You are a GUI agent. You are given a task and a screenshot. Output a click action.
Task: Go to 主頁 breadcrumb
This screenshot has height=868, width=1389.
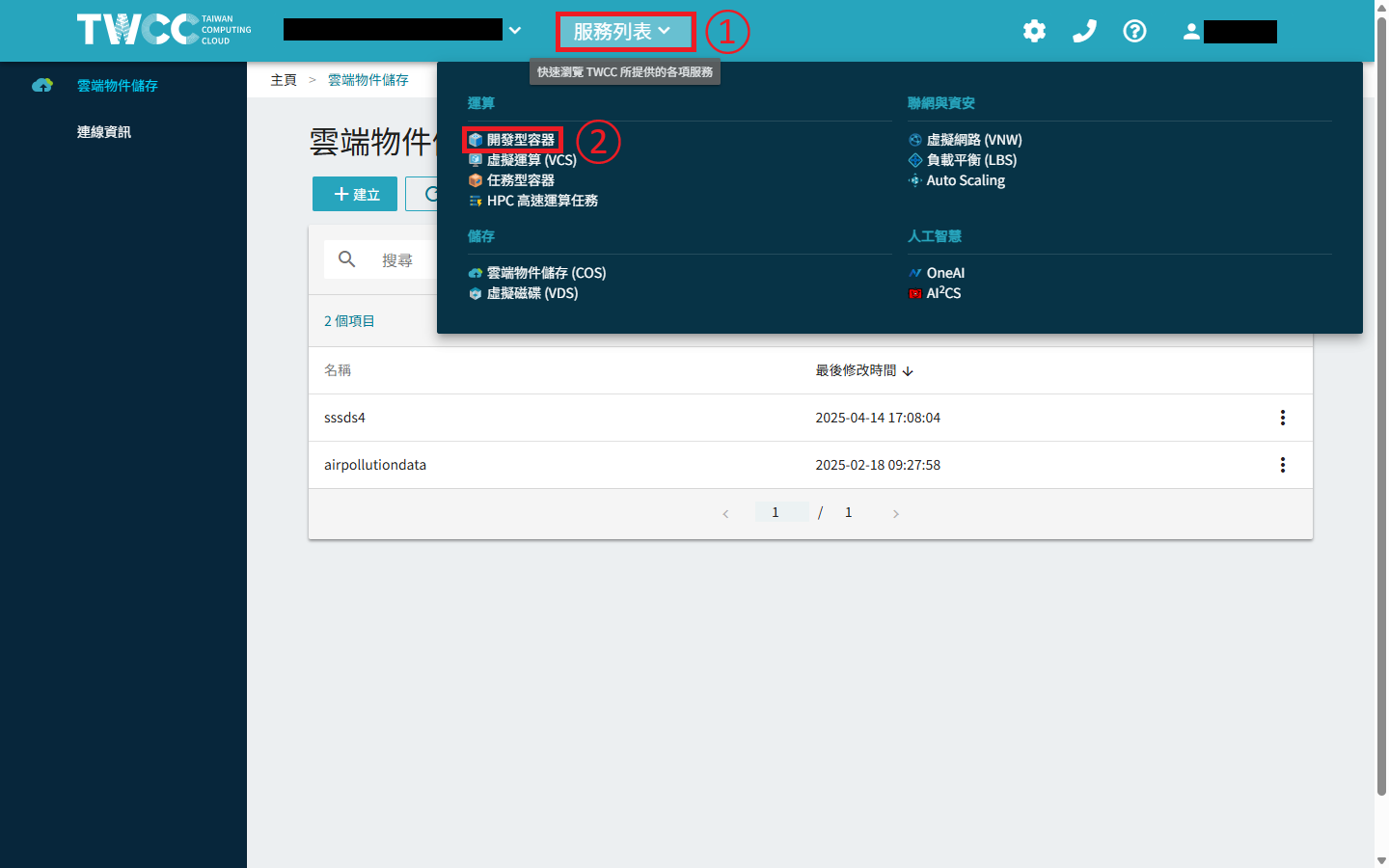pyautogui.click(x=284, y=80)
